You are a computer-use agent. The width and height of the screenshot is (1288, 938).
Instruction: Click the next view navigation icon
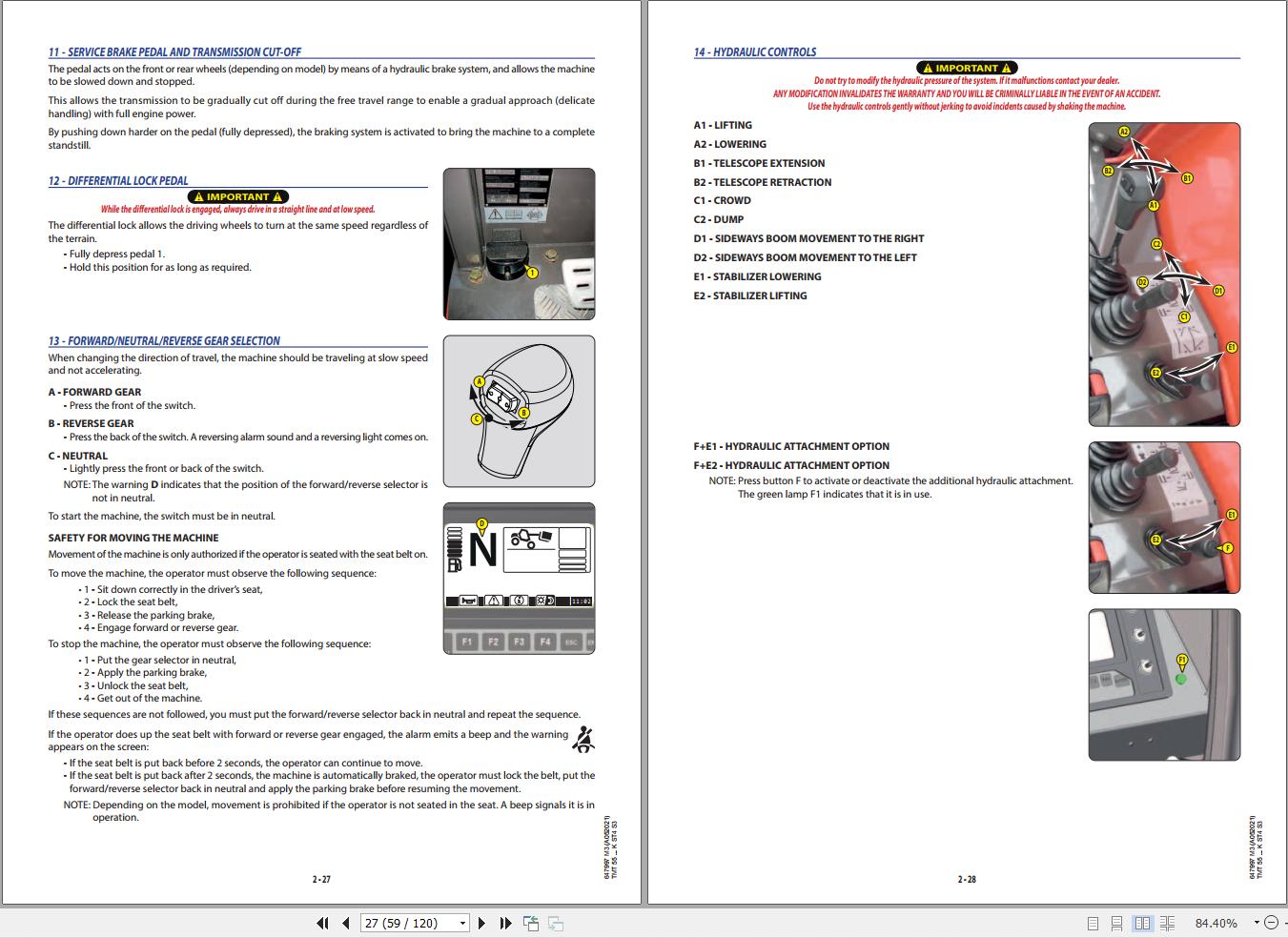(554, 923)
